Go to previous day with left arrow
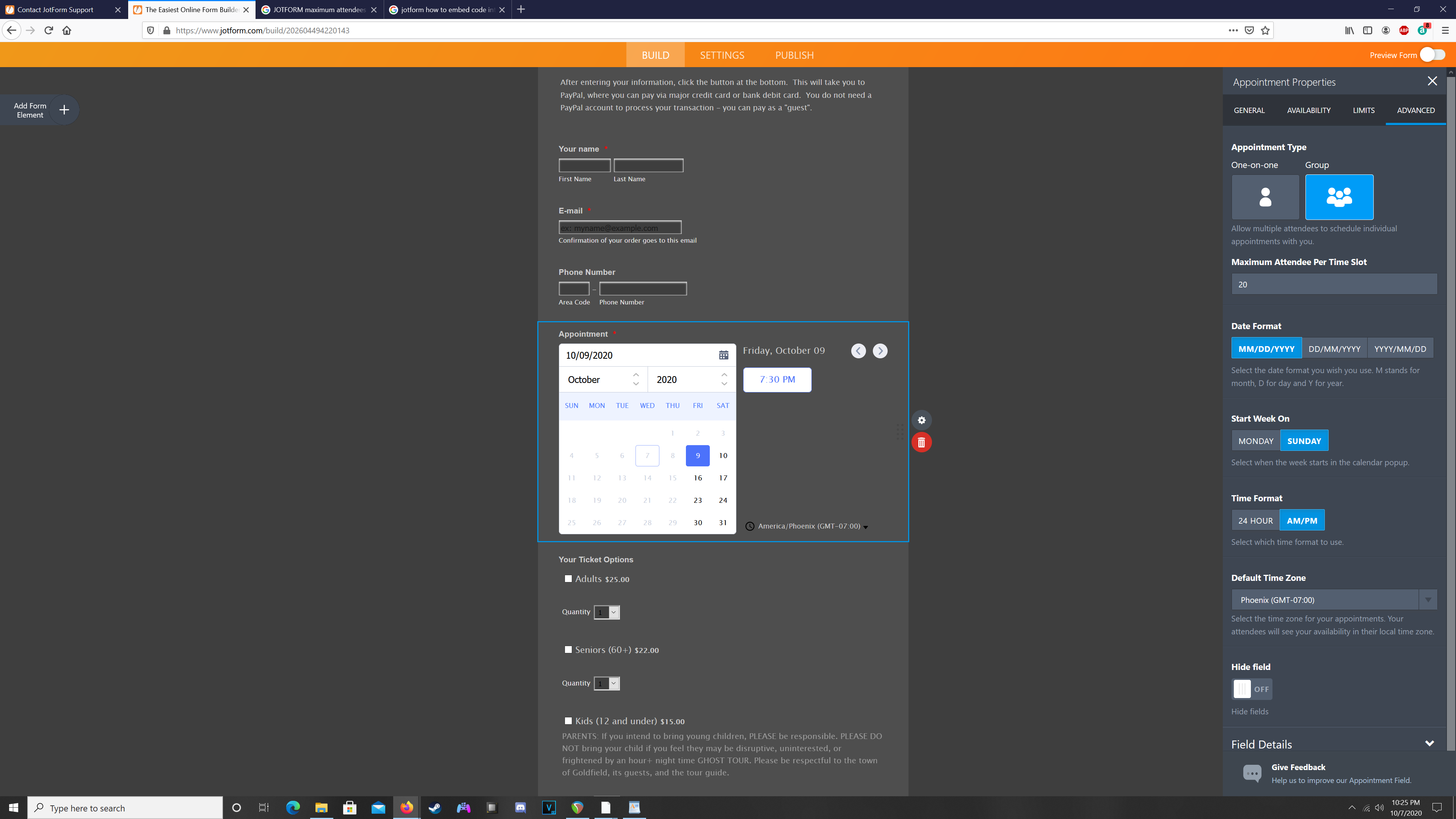The image size is (1456, 819). 858,351
